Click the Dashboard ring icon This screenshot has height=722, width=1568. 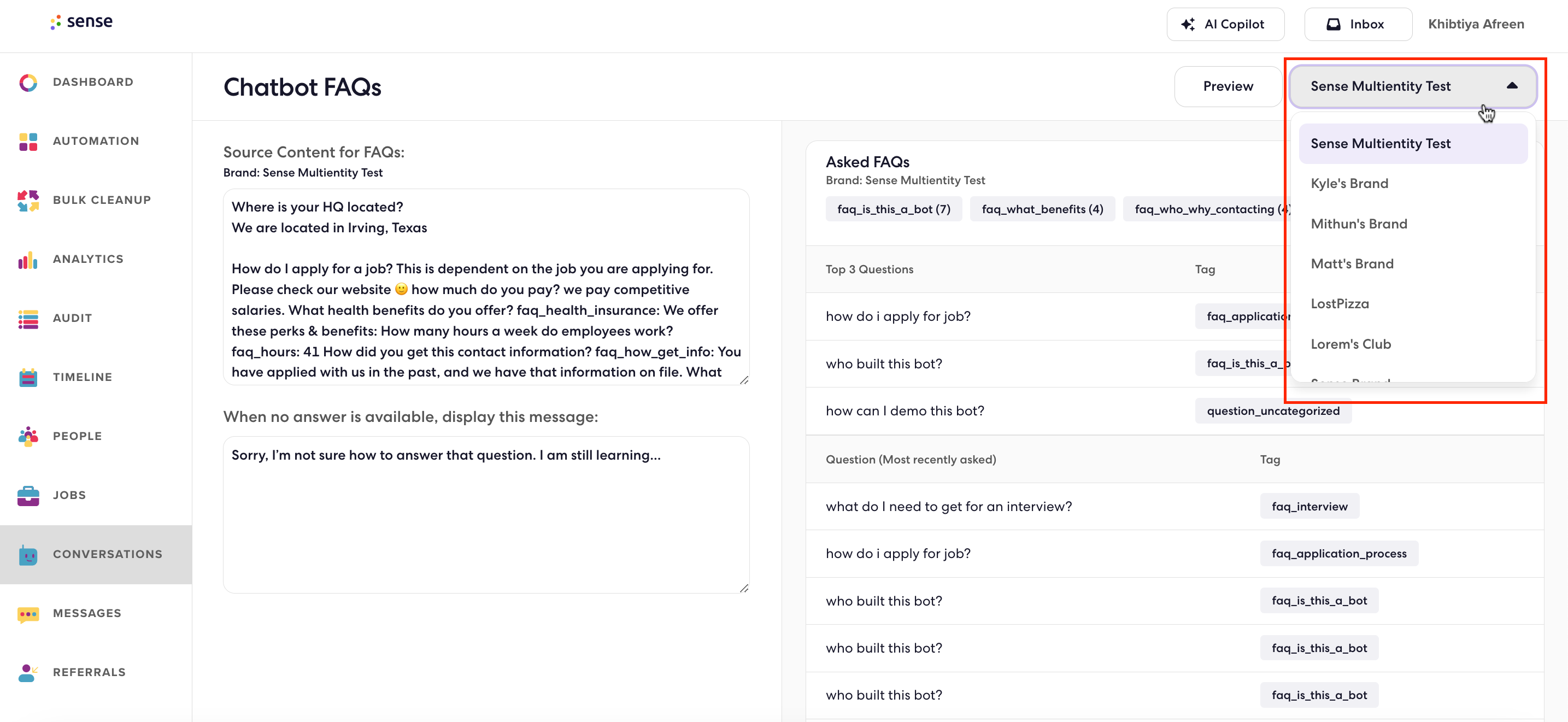28,82
